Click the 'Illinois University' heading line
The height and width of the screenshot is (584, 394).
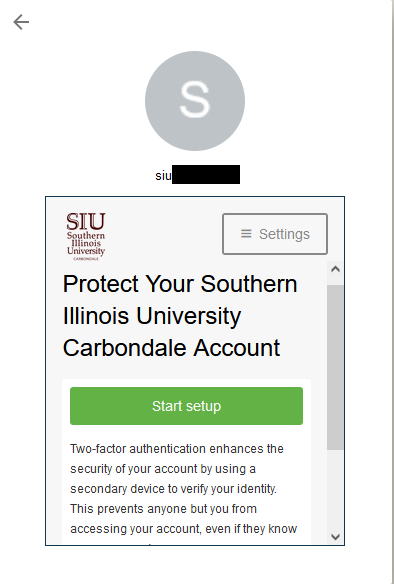pos(152,316)
